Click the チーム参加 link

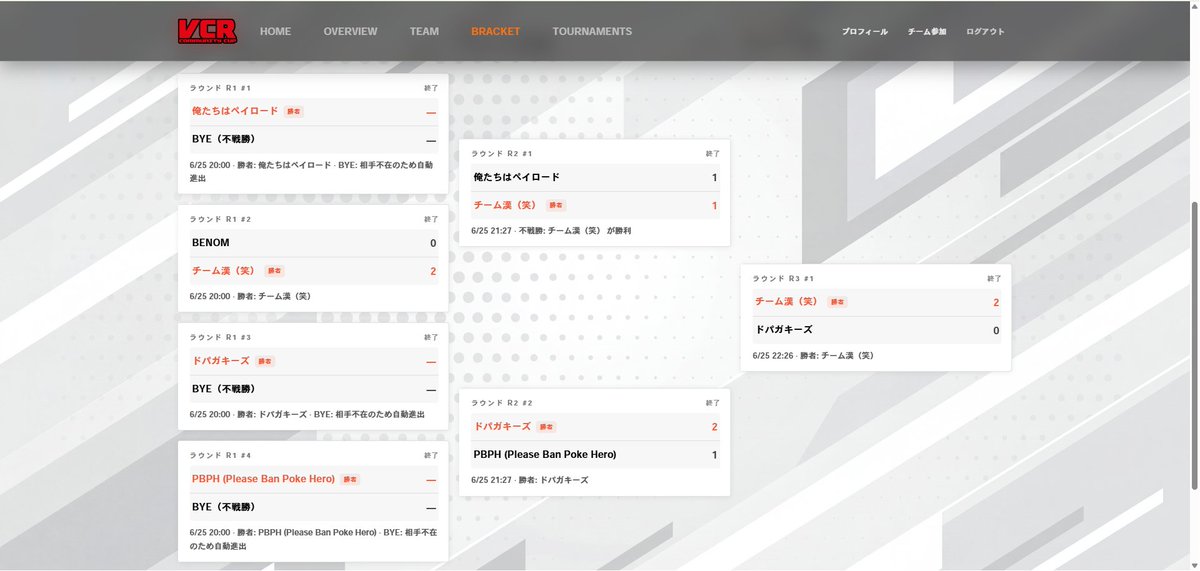pos(926,32)
